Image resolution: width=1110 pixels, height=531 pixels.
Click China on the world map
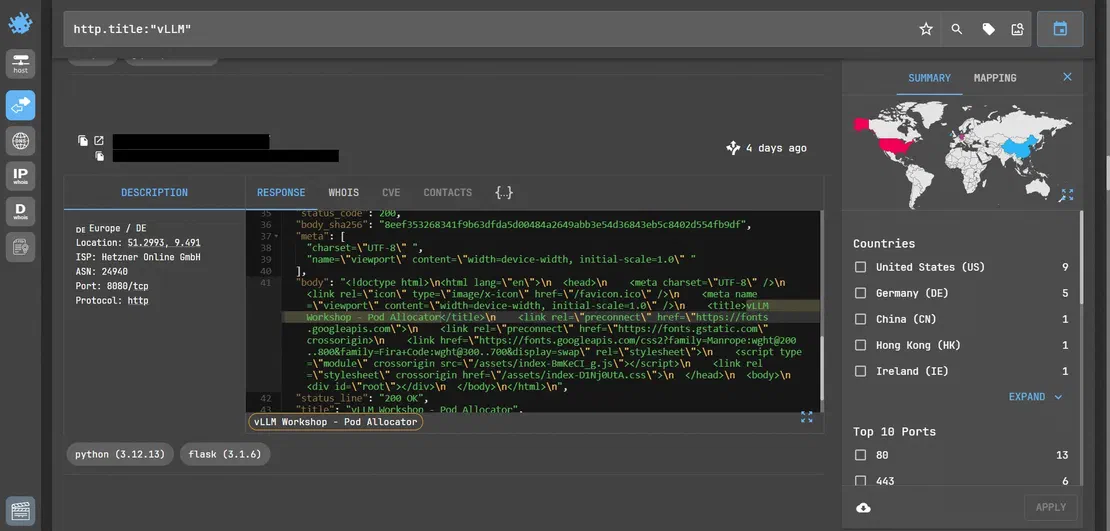[1019, 149]
